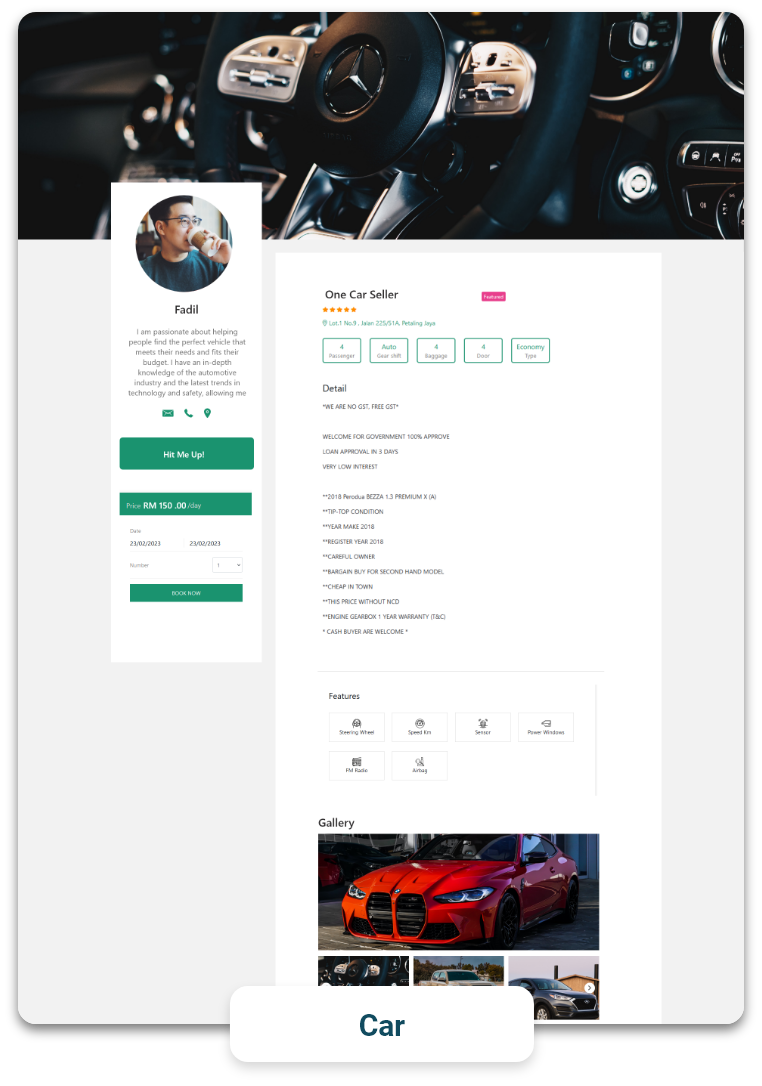The height and width of the screenshot is (1086, 762).
Task: Select the steering wheel gallery thumbnail
Action: (x=364, y=971)
